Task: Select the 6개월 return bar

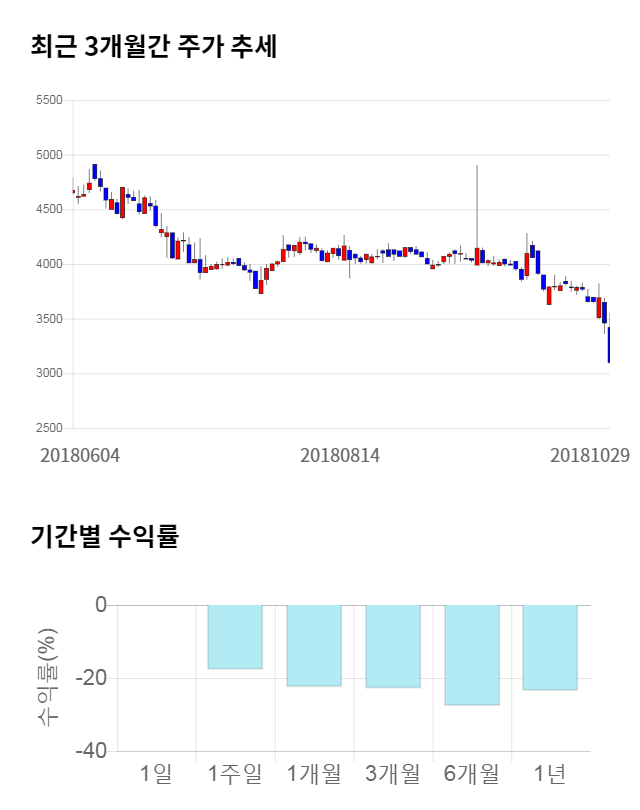Action: [472, 655]
